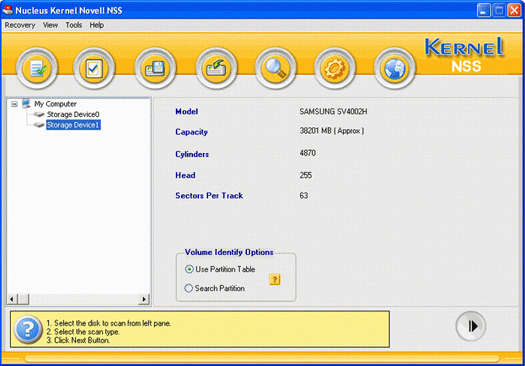Click the Model label
This screenshot has height=366, width=525.
click(x=186, y=112)
